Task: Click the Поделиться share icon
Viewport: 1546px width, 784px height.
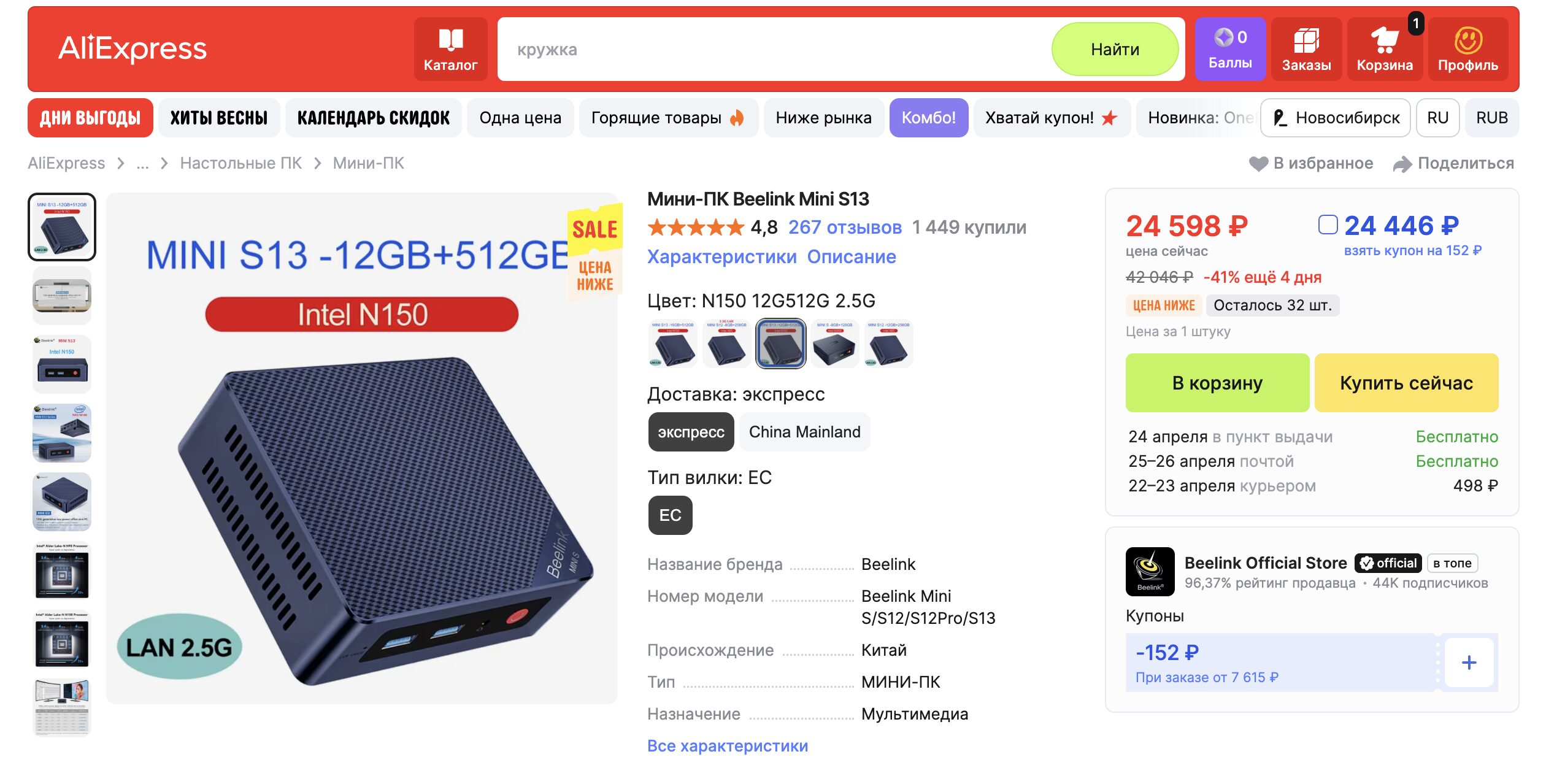Action: 1402,163
